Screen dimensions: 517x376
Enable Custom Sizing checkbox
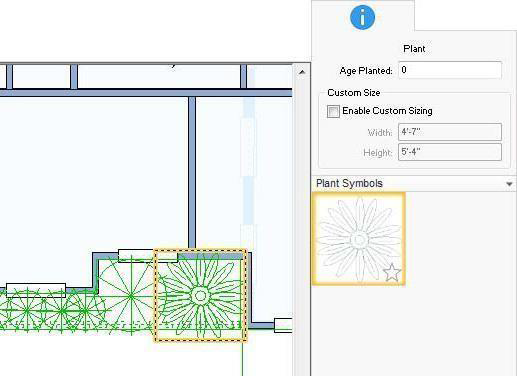coord(333,111)
